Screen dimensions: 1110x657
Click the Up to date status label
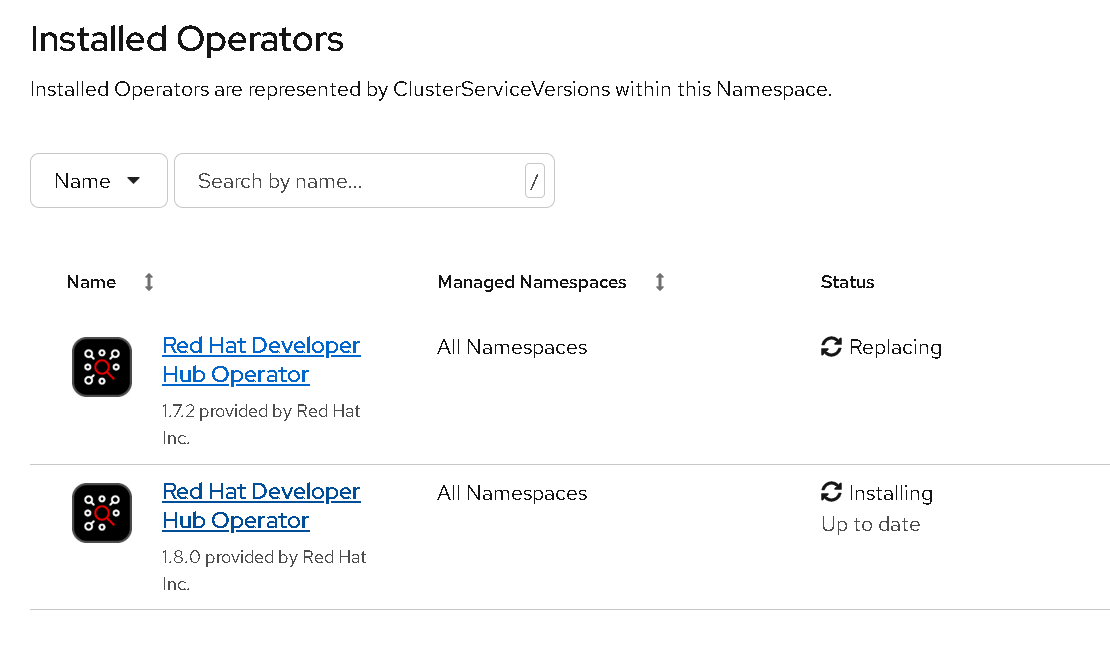pos(870,524)
